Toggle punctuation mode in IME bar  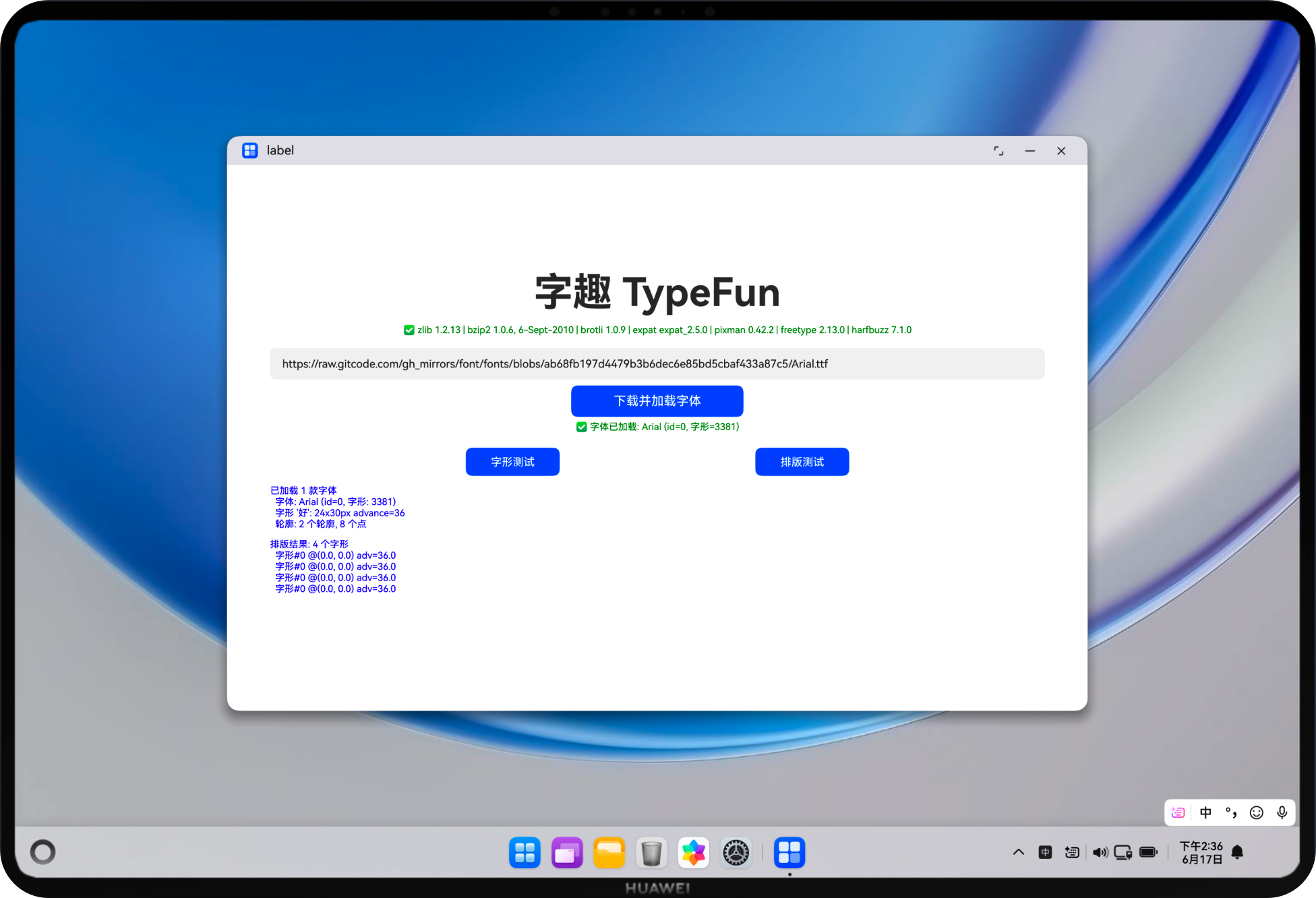pyautogui.click(x=1231, y=813)
